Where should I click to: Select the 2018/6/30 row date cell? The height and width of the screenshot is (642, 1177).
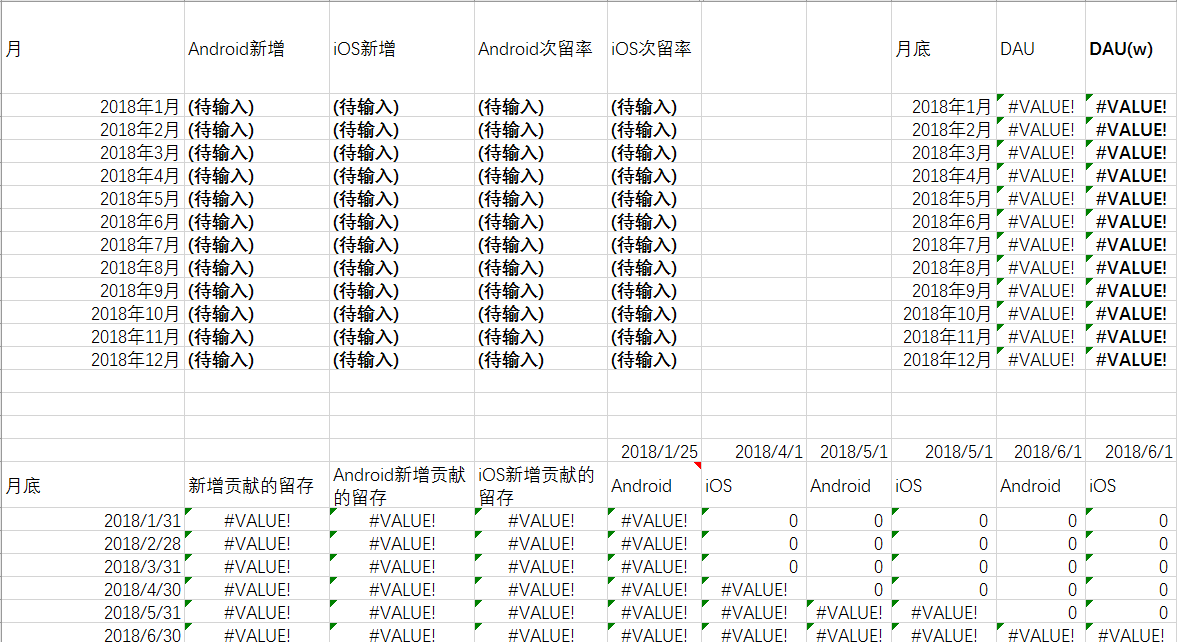(x=92, y=633)
